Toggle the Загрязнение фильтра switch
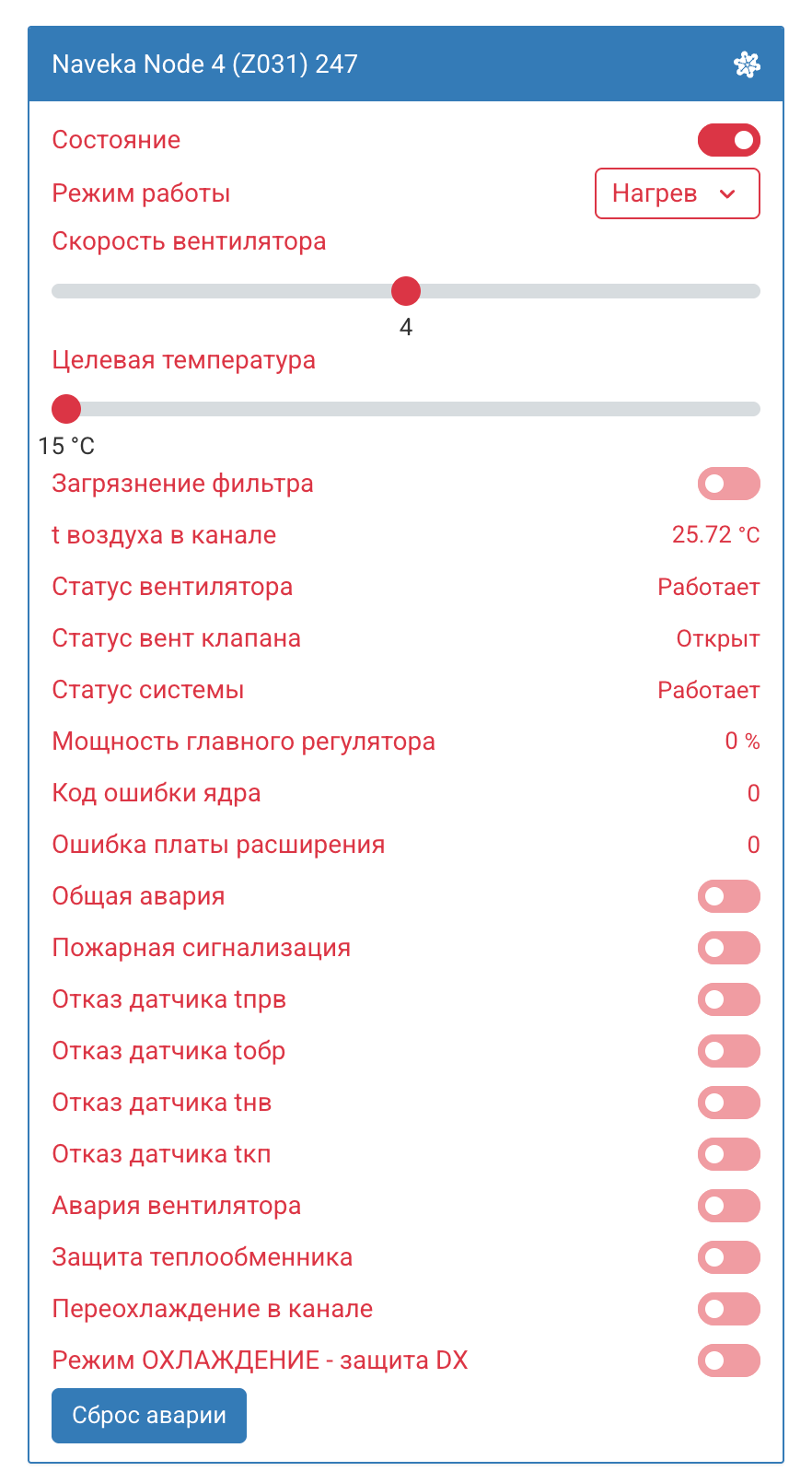Viewport: 812px width, 1483px height. 729,484
